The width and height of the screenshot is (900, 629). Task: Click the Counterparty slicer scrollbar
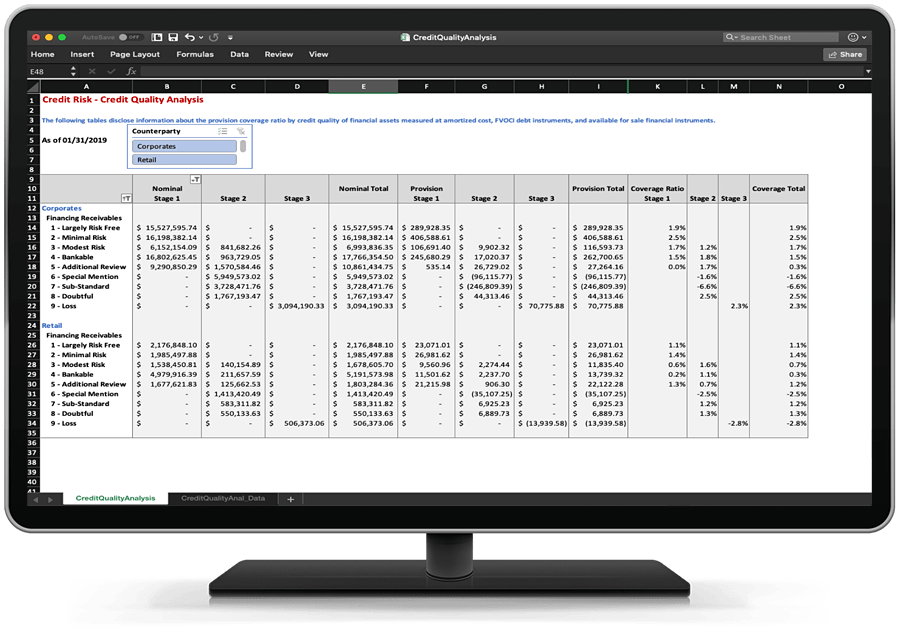pyautogui.click(x=243, y=146)
